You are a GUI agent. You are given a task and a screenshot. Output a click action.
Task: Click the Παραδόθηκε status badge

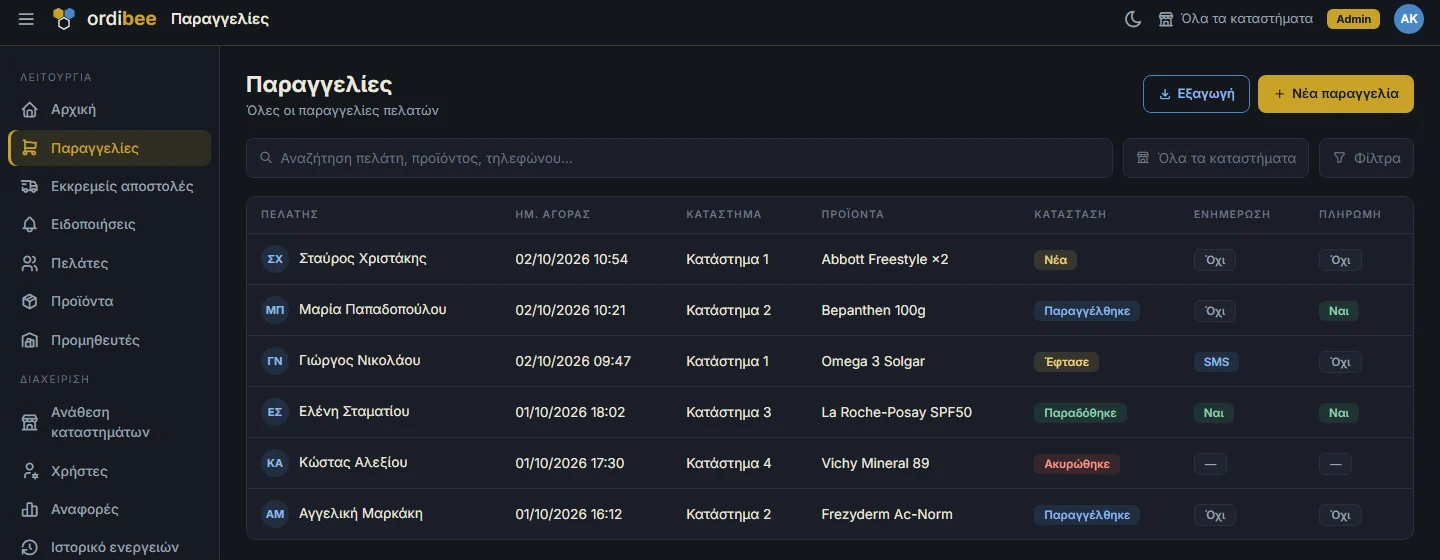[1081, 413]
